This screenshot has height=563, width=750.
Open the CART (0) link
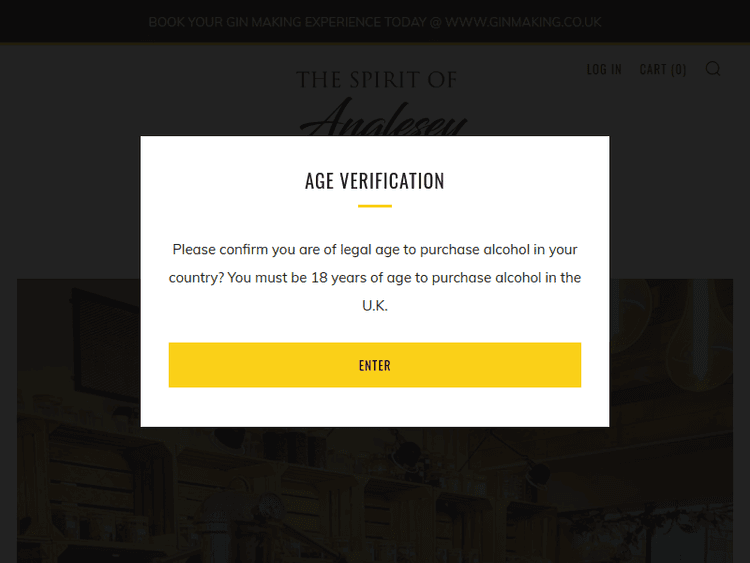pyautogui.click(x=663, y=69)
